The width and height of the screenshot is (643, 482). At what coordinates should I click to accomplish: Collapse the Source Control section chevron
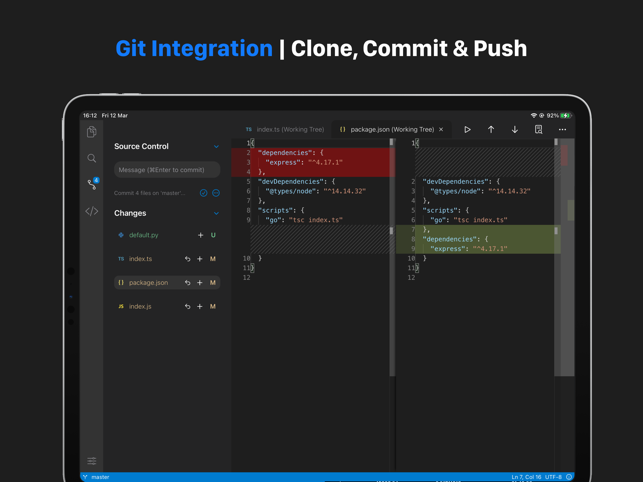click(x=216, y=147)
